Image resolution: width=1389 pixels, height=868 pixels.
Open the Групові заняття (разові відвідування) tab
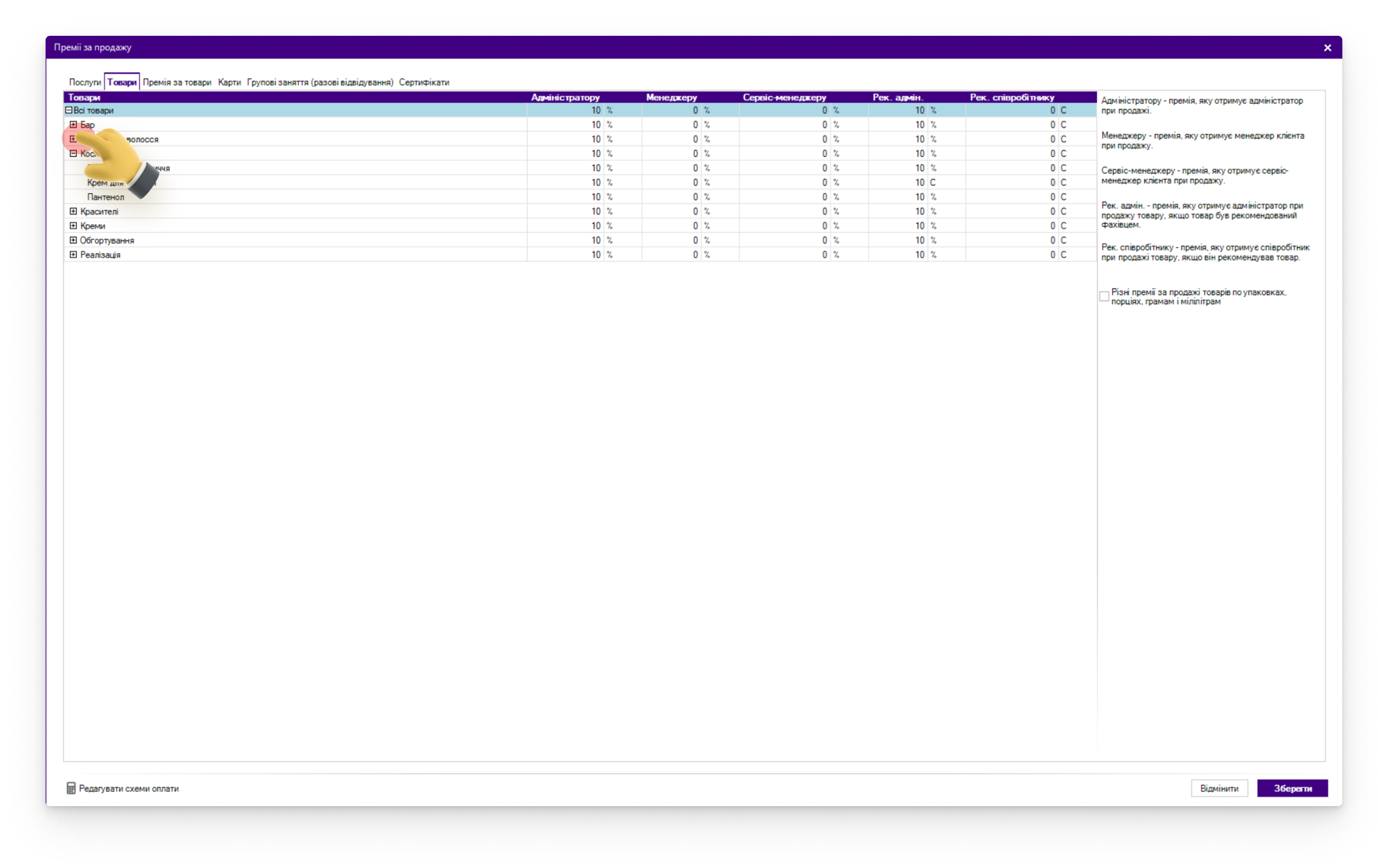320,82
